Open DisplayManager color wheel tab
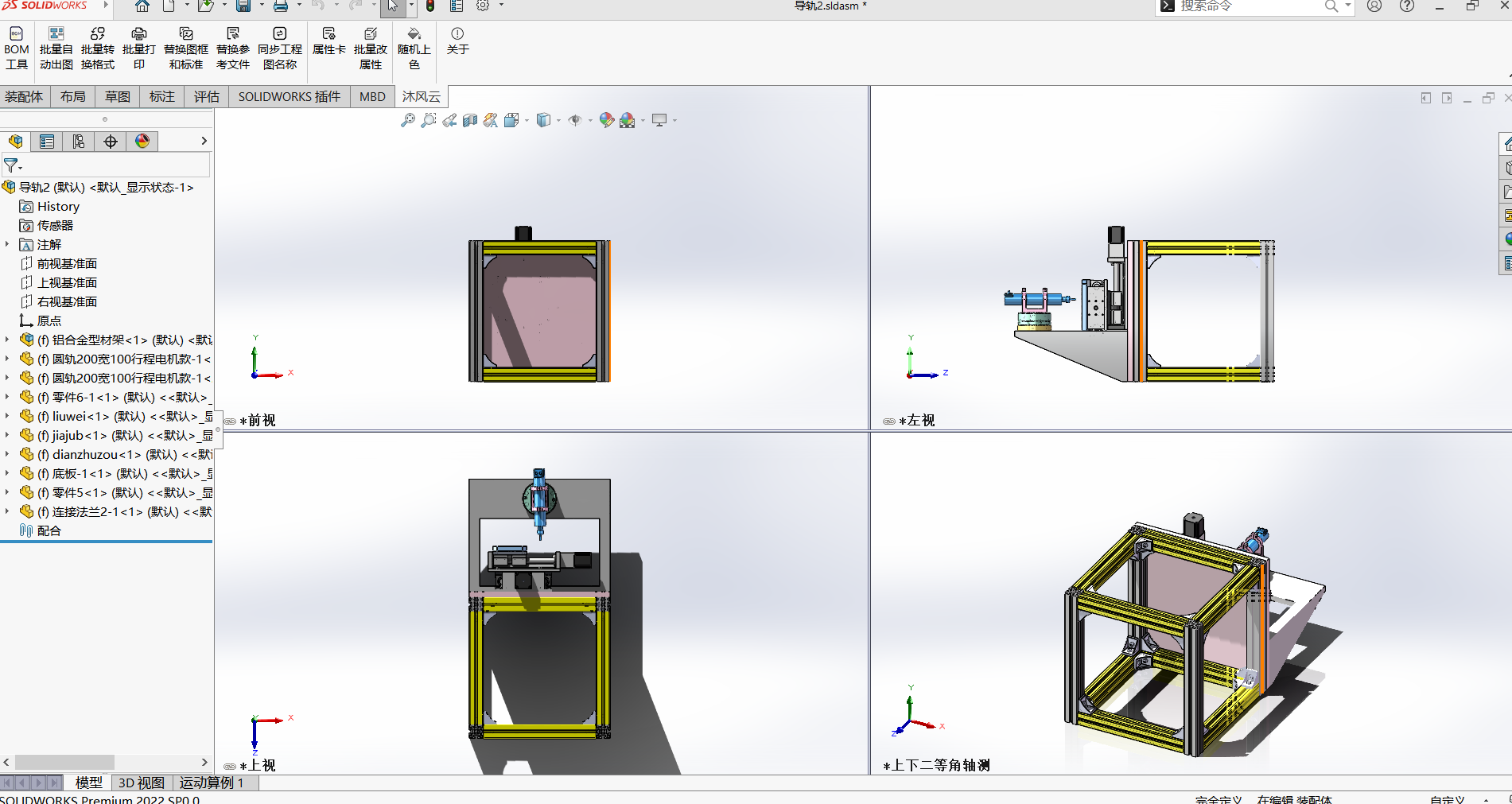 142,142
